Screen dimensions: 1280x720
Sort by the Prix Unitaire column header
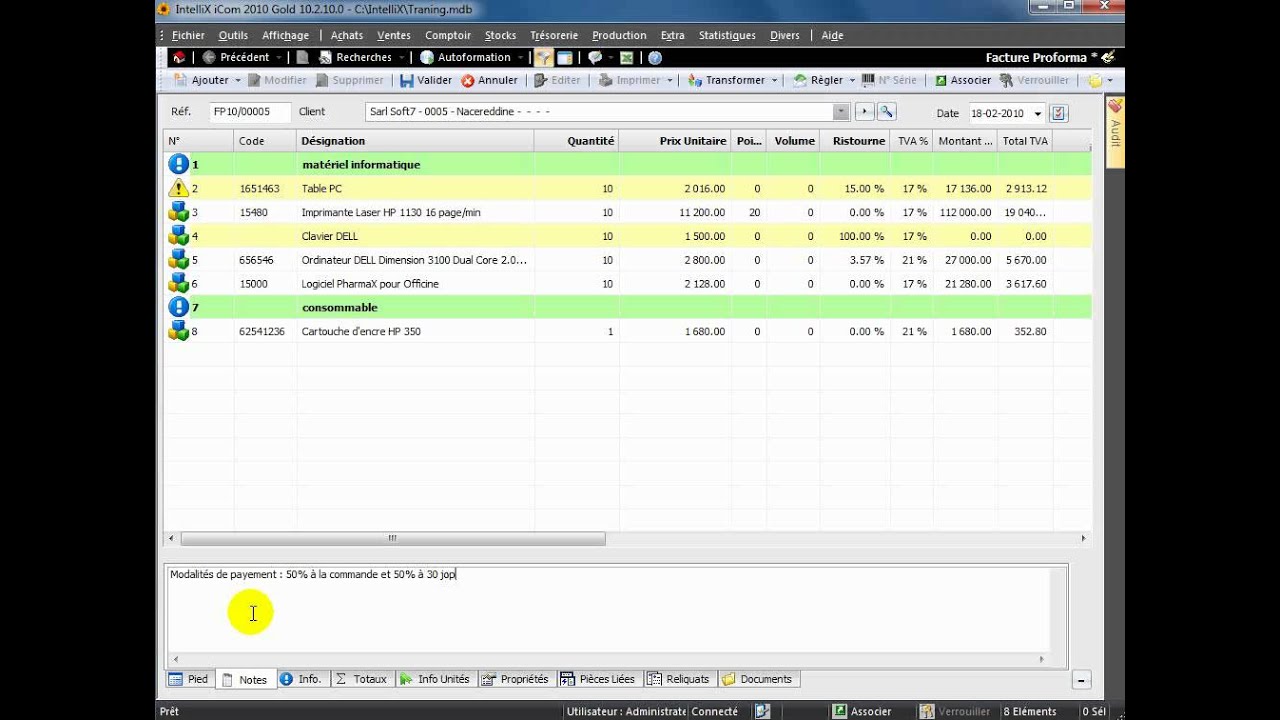(x=675, y=141)
